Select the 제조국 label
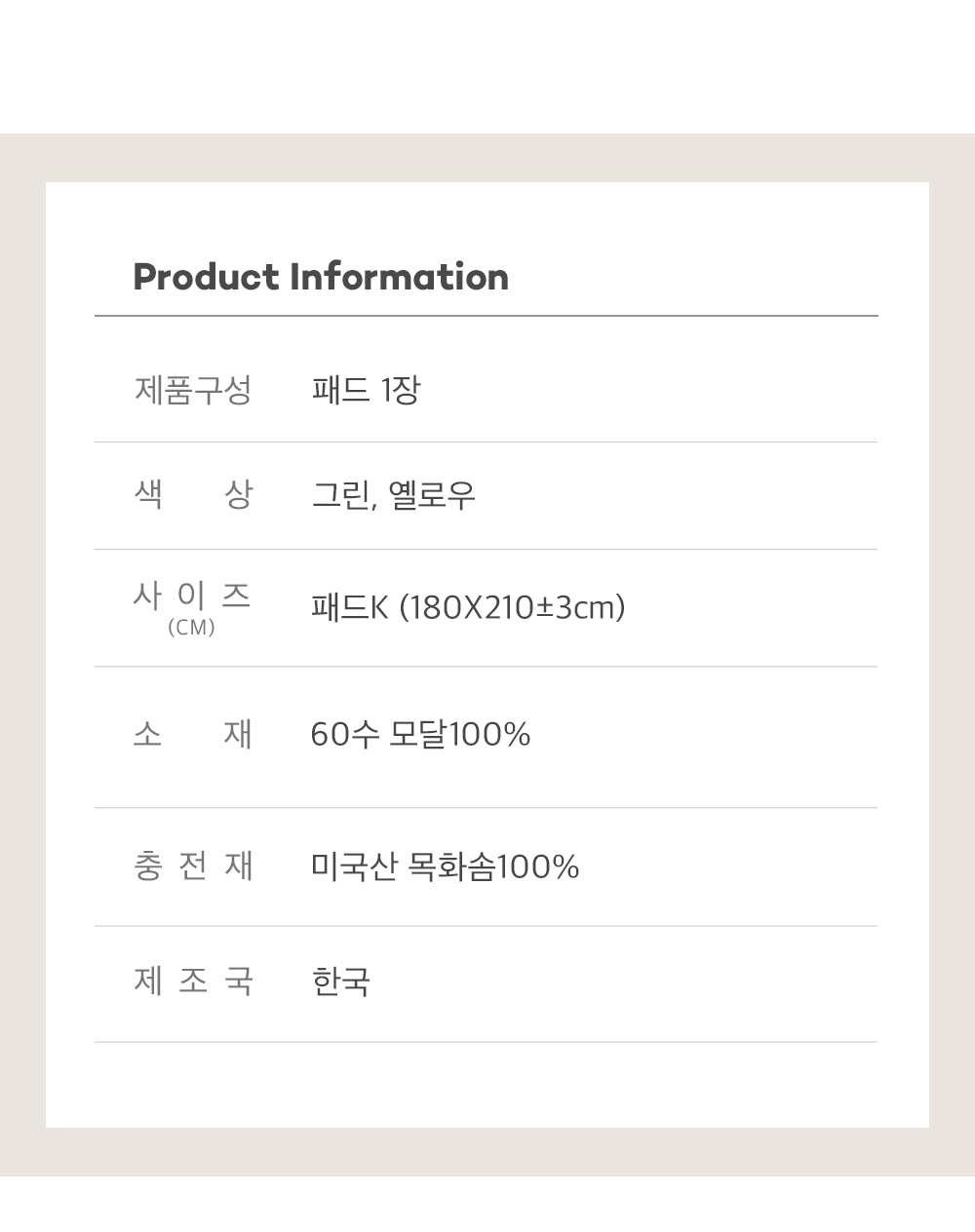The height and width of the screenshot is (1232, 975). [x=192, y=981]
